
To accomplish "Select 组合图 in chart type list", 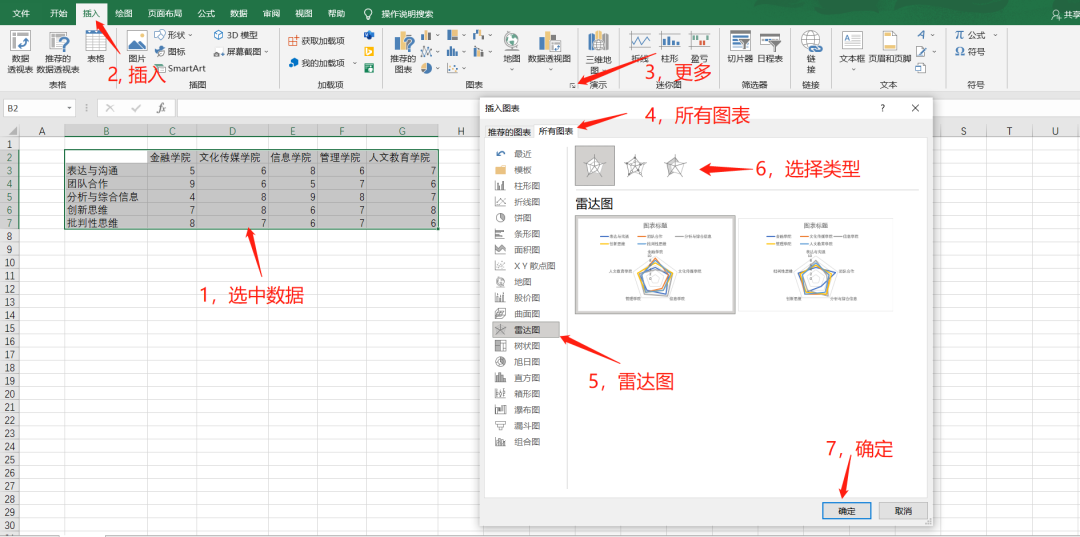I will (x=527, y=442).
